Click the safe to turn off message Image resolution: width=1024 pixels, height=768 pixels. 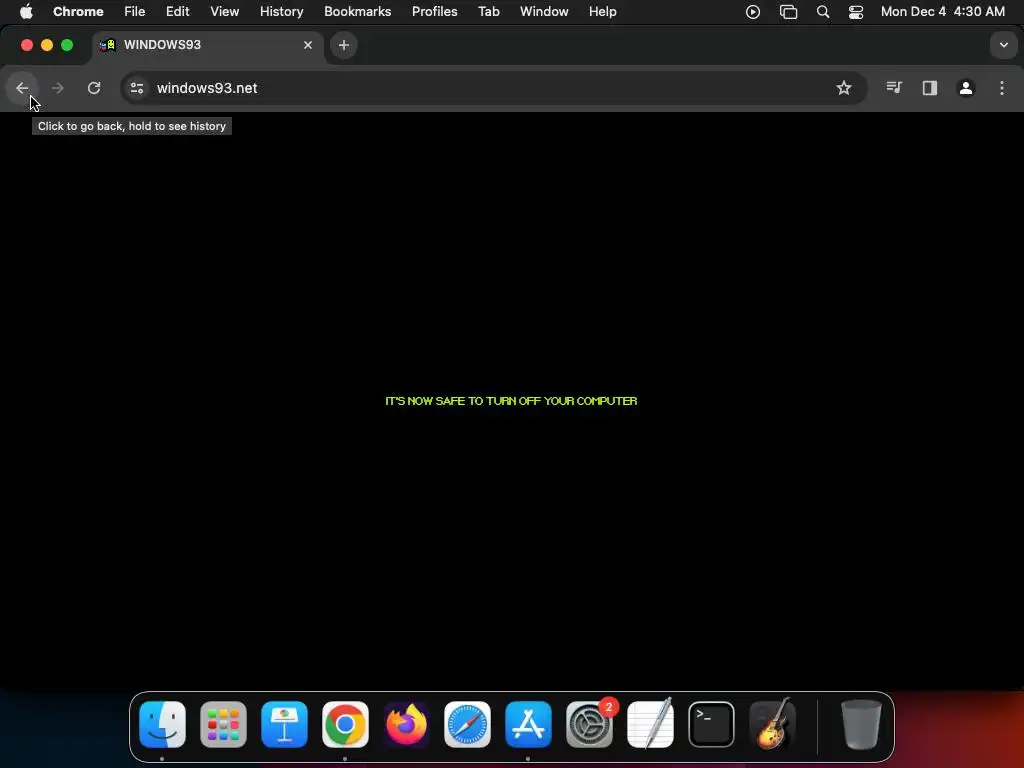(x=511, y=401)
